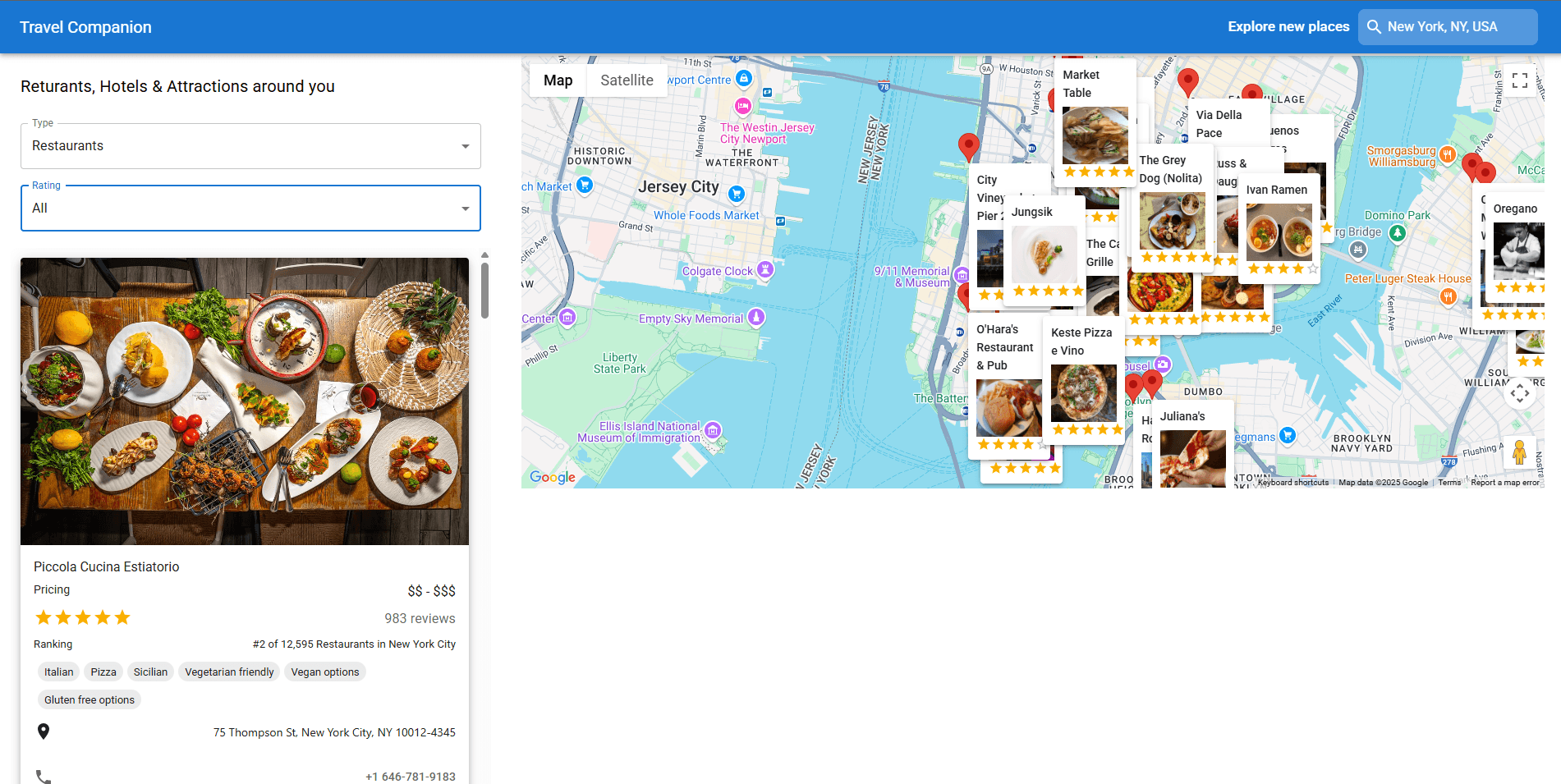The image size is (1561, 784).
Task: Click the Westin Jersey City hotel icon
Action: [x=743, y=106]
